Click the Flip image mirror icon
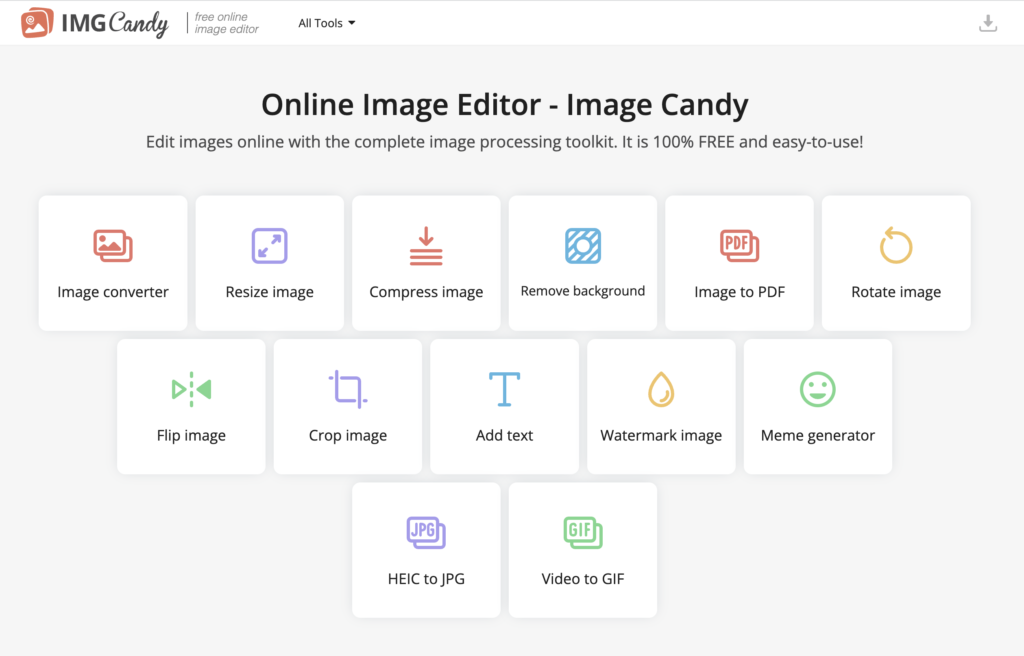This screenshot has width=1024, height=656. click(x=191, y=389)
